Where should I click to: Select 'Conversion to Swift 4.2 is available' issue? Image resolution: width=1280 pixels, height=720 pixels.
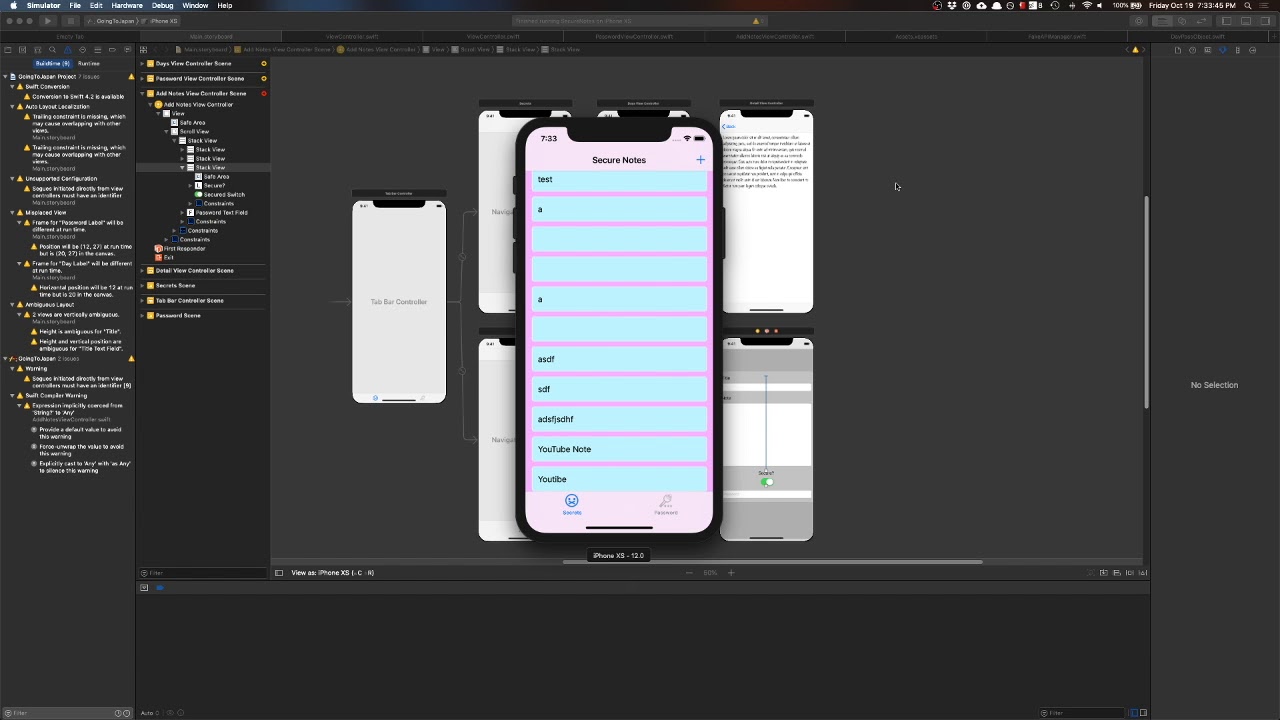(77, 97)
